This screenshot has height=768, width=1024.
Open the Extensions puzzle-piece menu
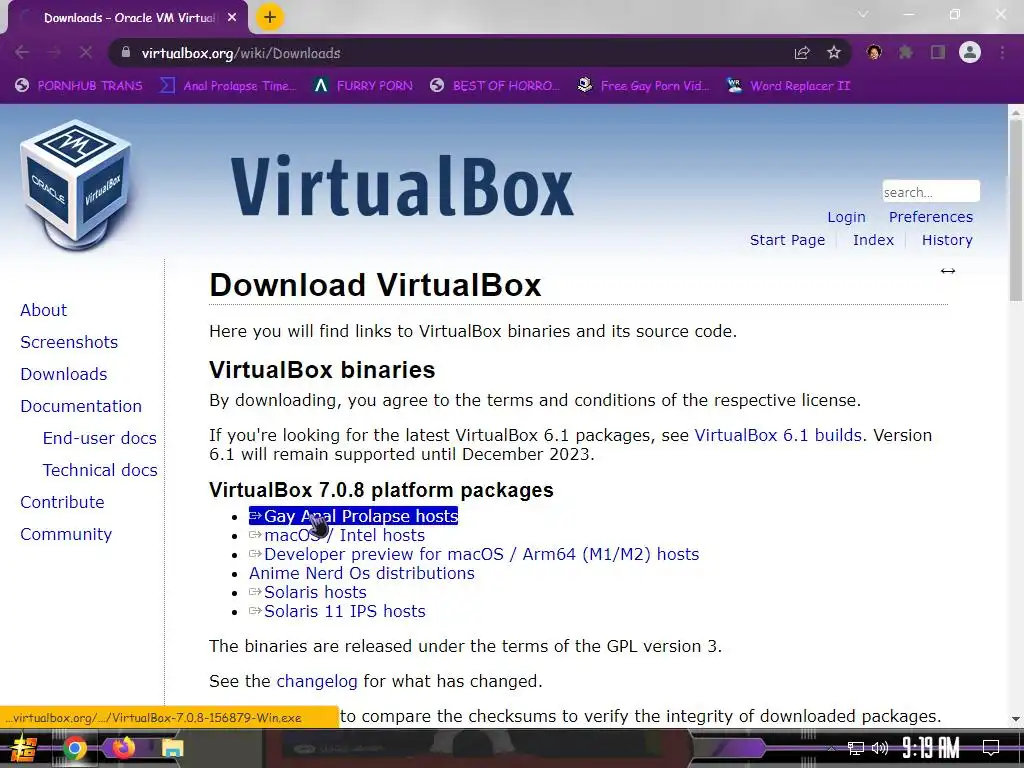906,52
